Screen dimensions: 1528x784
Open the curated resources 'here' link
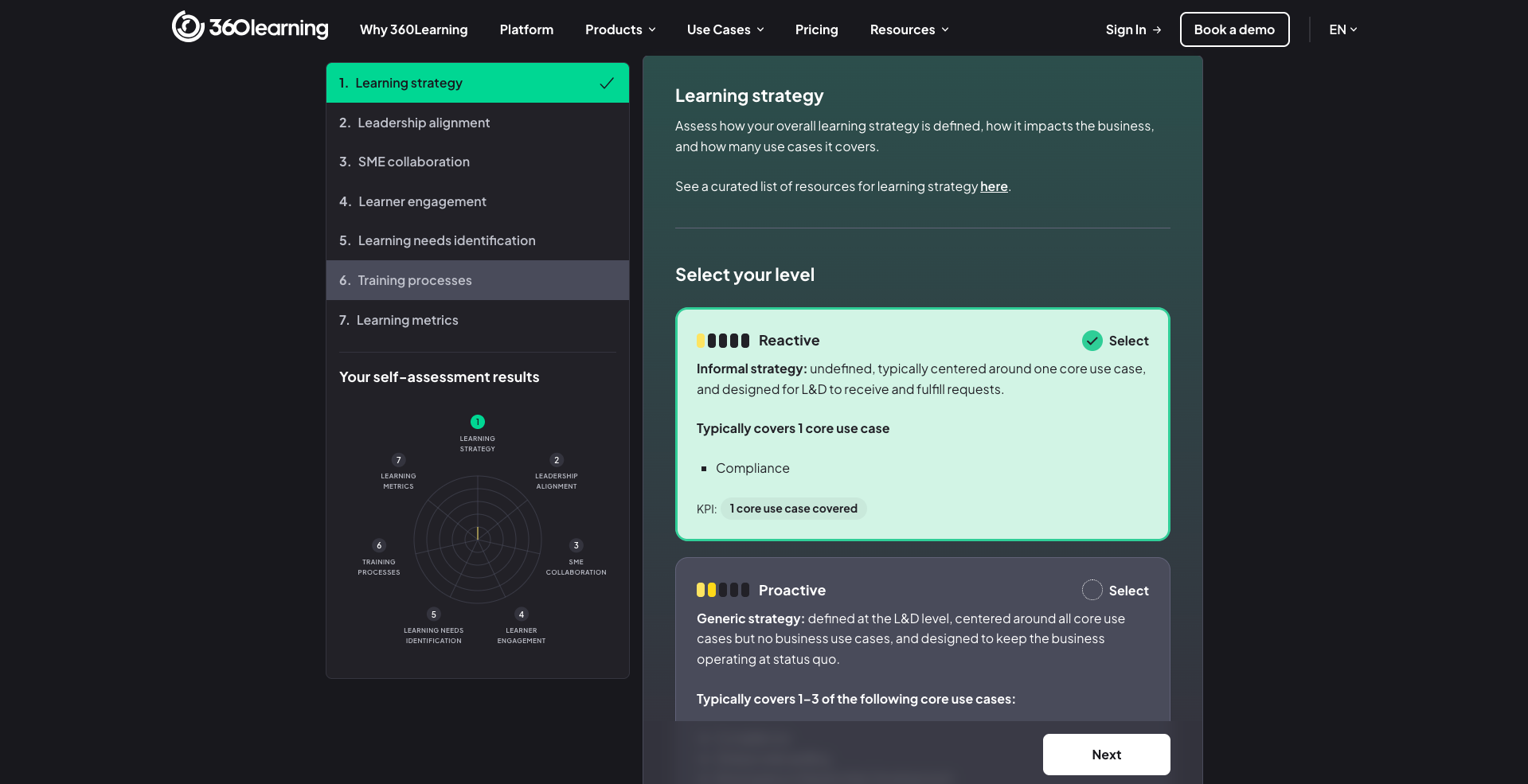pyautogui.click(x=994, y=186)
